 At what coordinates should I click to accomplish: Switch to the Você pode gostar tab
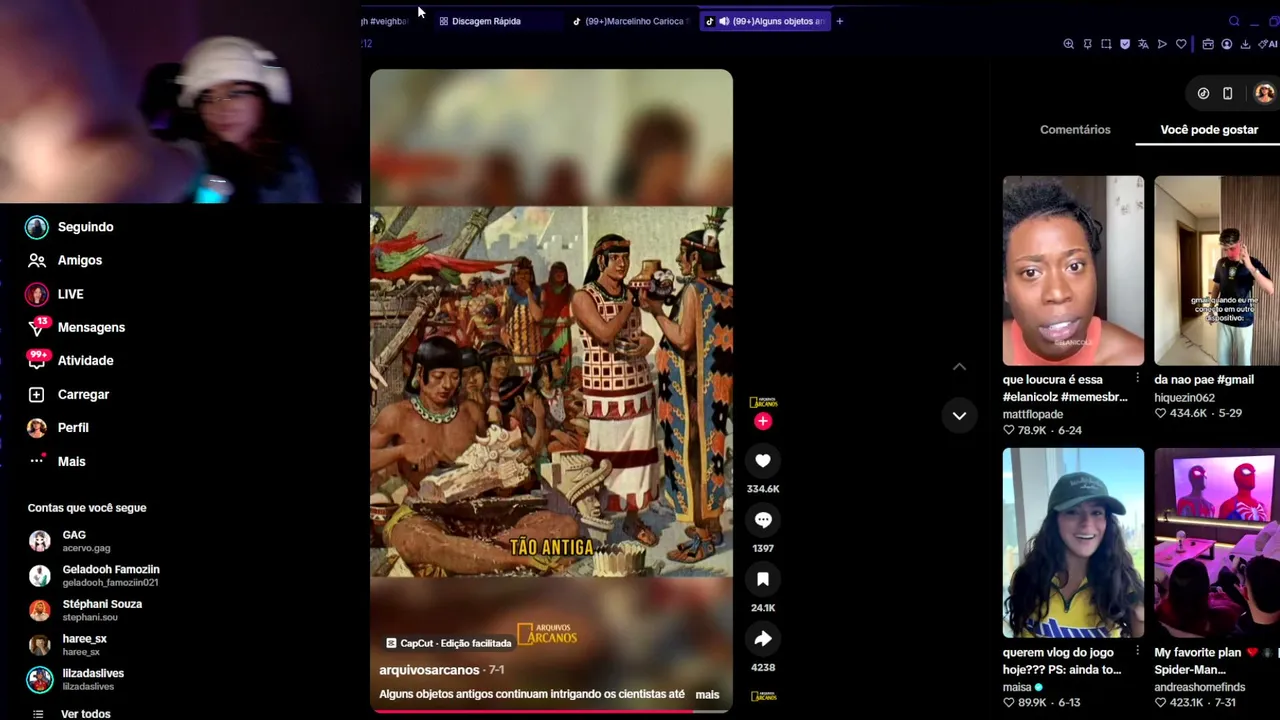pyautogui.click(x=1209, y=130)
